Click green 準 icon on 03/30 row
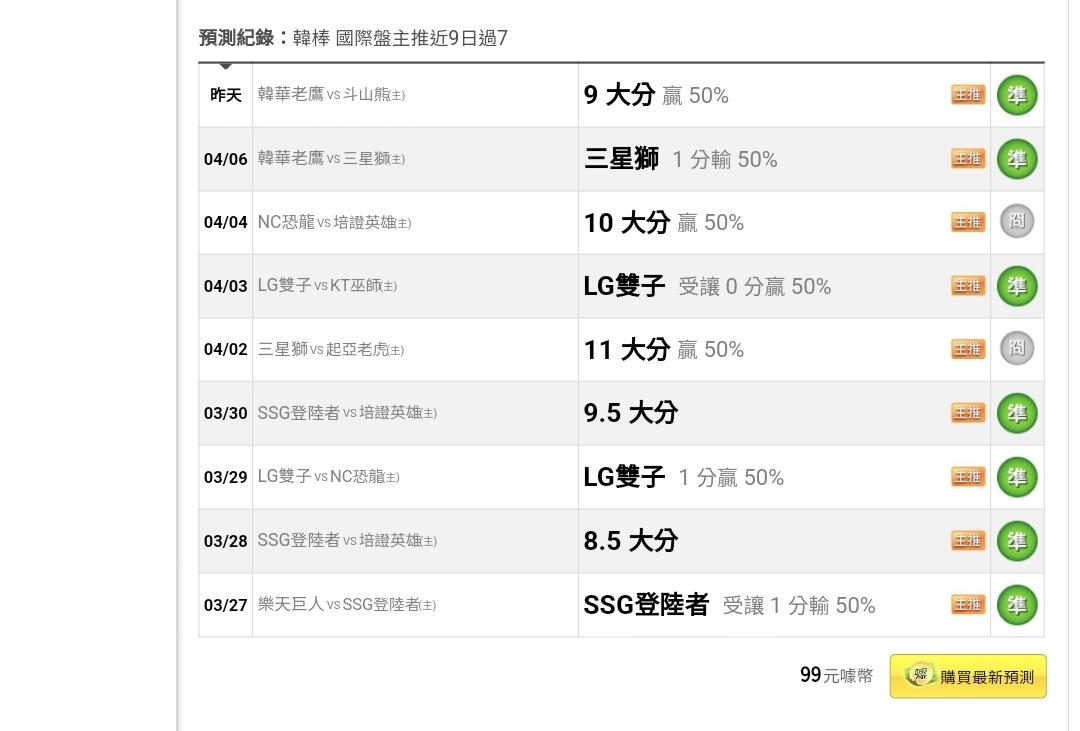 [x=1017, y=413]
